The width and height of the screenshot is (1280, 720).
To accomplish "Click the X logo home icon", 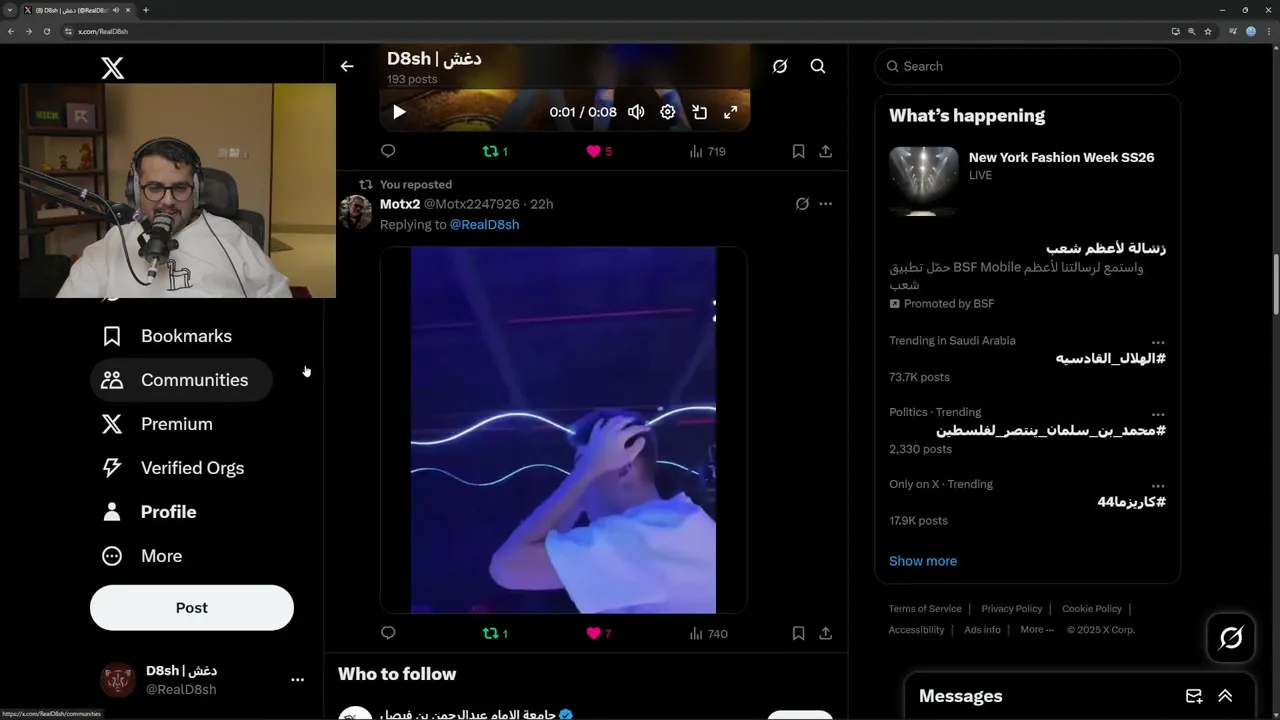I will coord(113,68).
